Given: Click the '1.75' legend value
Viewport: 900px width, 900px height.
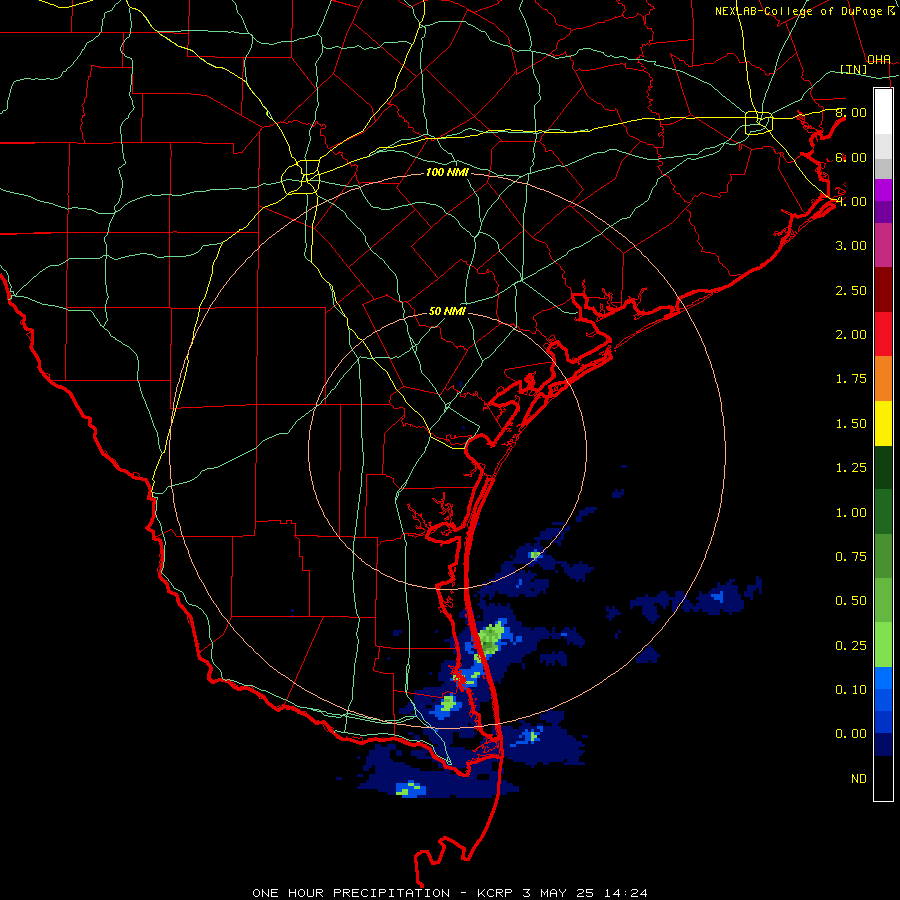Looking at the screenshot, I should pos(851,379).
